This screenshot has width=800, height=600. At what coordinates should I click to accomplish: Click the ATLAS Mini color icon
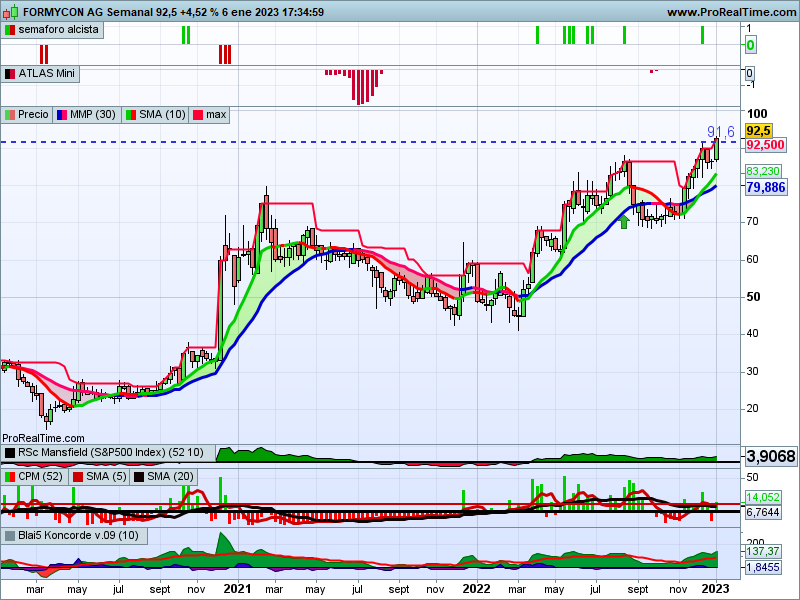tap(10, 74)
